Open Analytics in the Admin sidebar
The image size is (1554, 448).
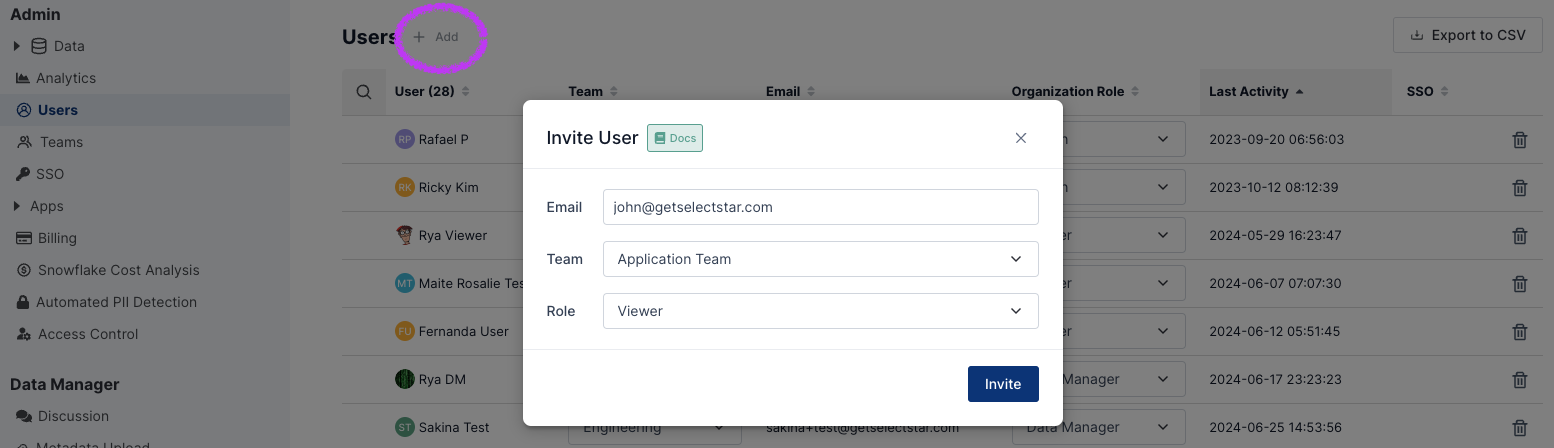click(65, 78)
